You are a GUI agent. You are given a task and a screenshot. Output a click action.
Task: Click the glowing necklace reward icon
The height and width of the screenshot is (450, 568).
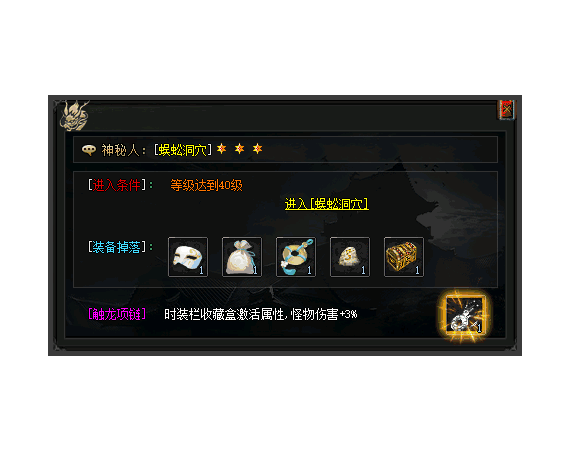465,315
